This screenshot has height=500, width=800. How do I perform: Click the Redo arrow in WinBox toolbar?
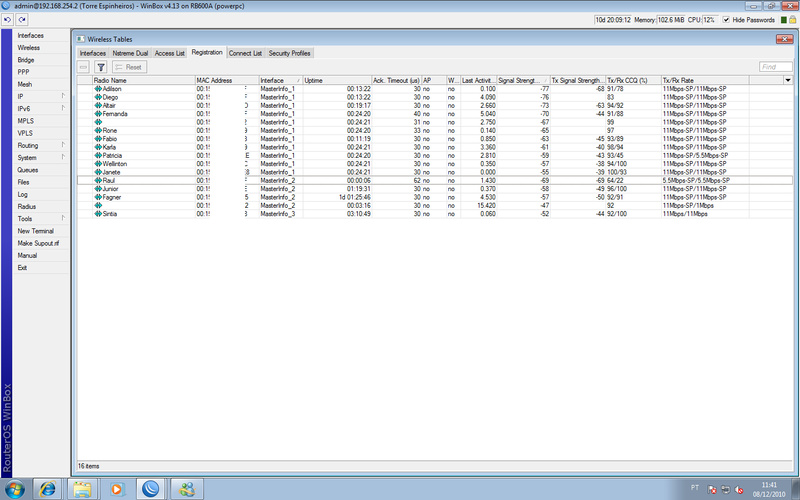click(21, 20)
